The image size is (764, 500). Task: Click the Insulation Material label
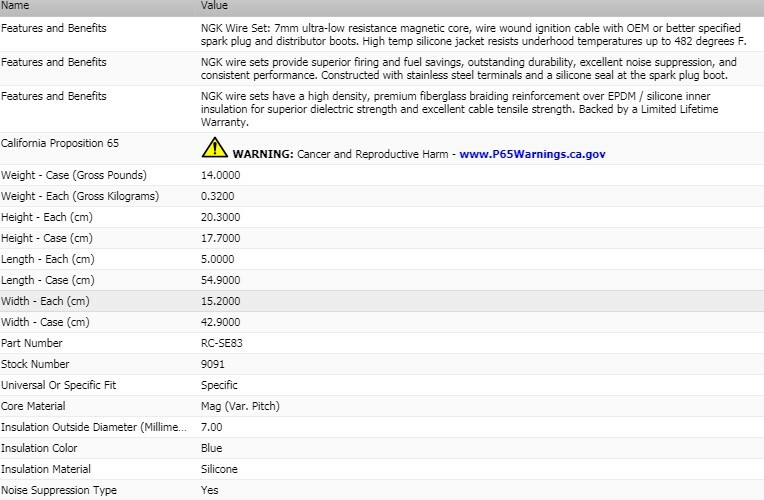[x=46, y=469]
